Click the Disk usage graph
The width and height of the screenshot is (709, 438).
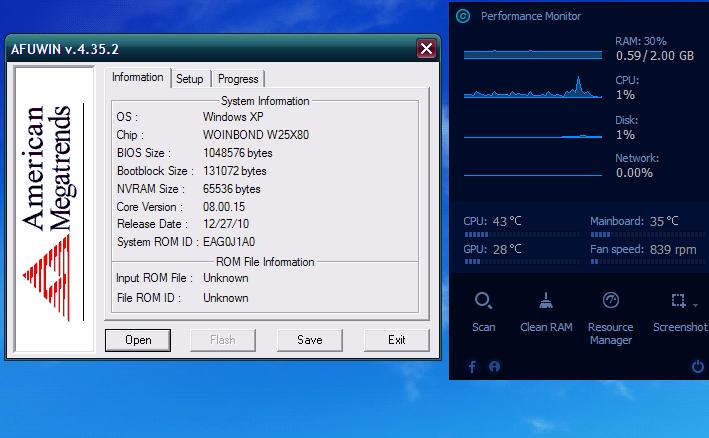pos(533,136)
